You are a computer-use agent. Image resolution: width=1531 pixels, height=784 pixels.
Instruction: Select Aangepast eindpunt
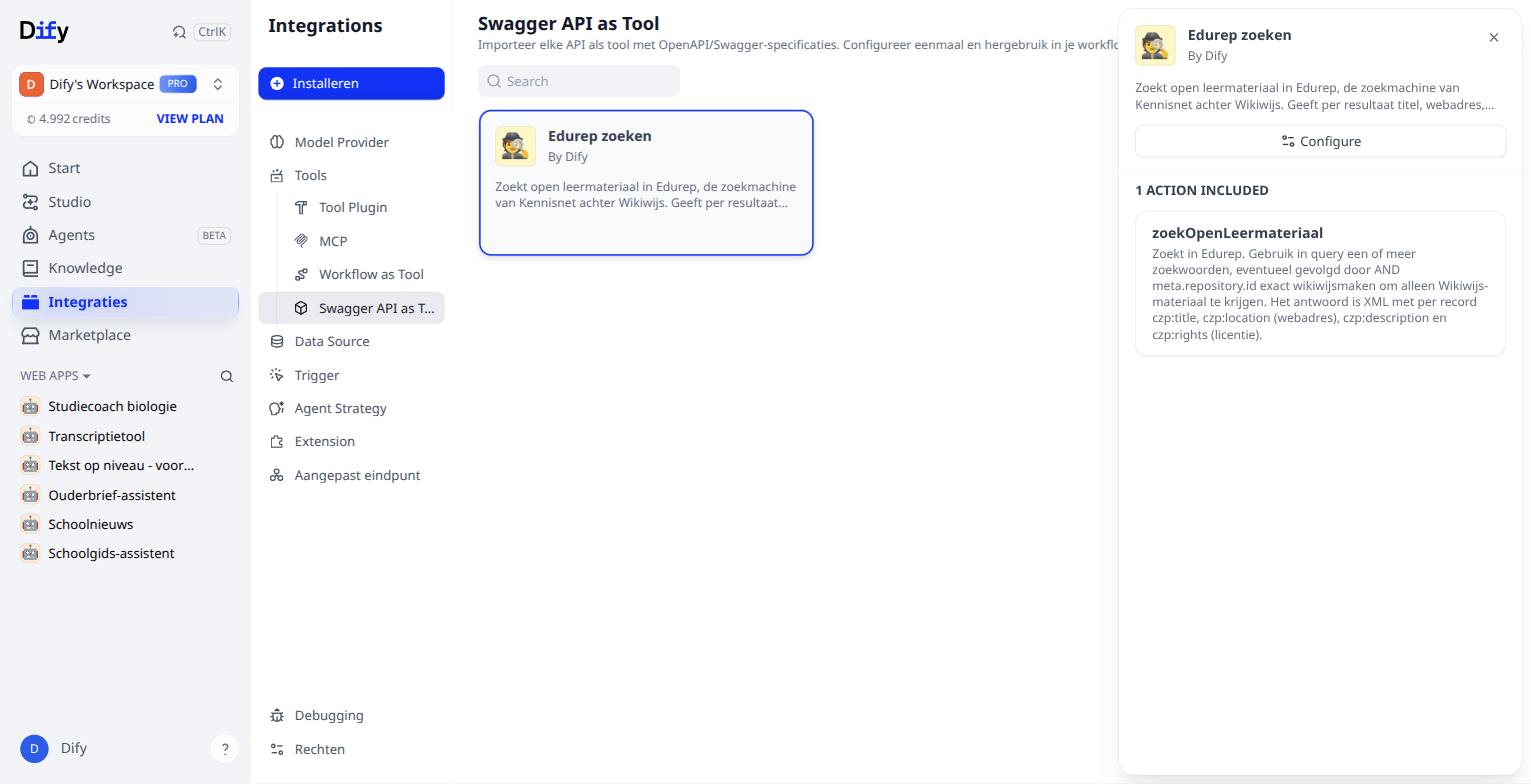(x=351, y=475)
